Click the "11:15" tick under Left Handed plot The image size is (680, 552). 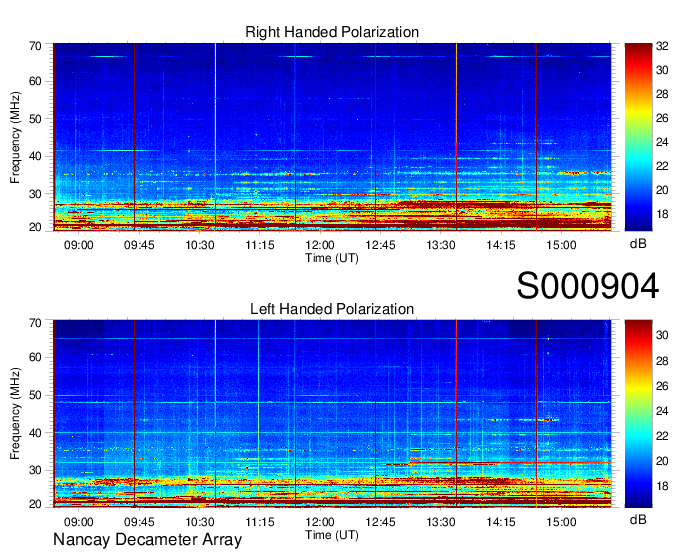pyautogui.click(x=260, y=522)
